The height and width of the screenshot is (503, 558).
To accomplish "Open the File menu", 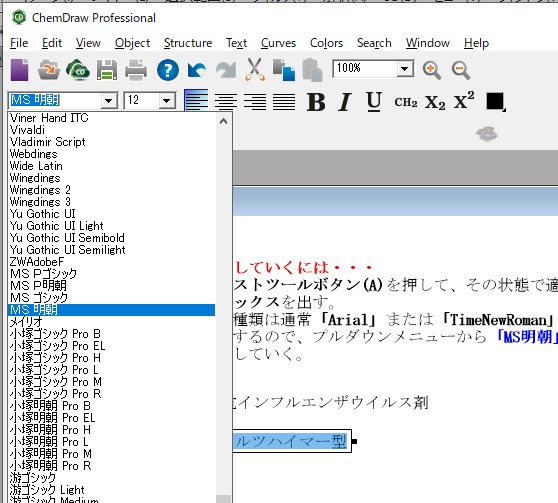I will pyautogui.click(x=19, y=43).
